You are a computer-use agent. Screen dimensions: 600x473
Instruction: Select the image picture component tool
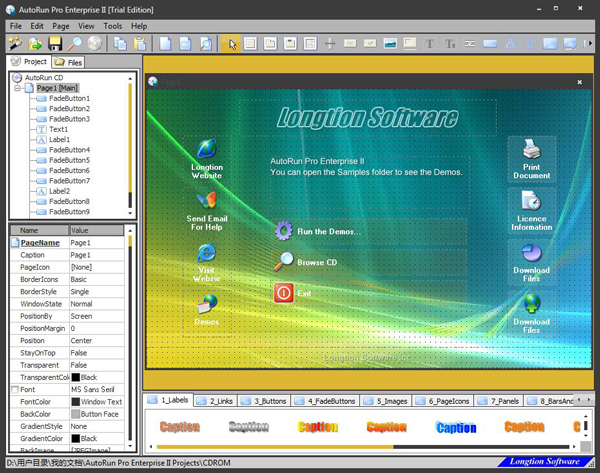(x=390, y=43)
